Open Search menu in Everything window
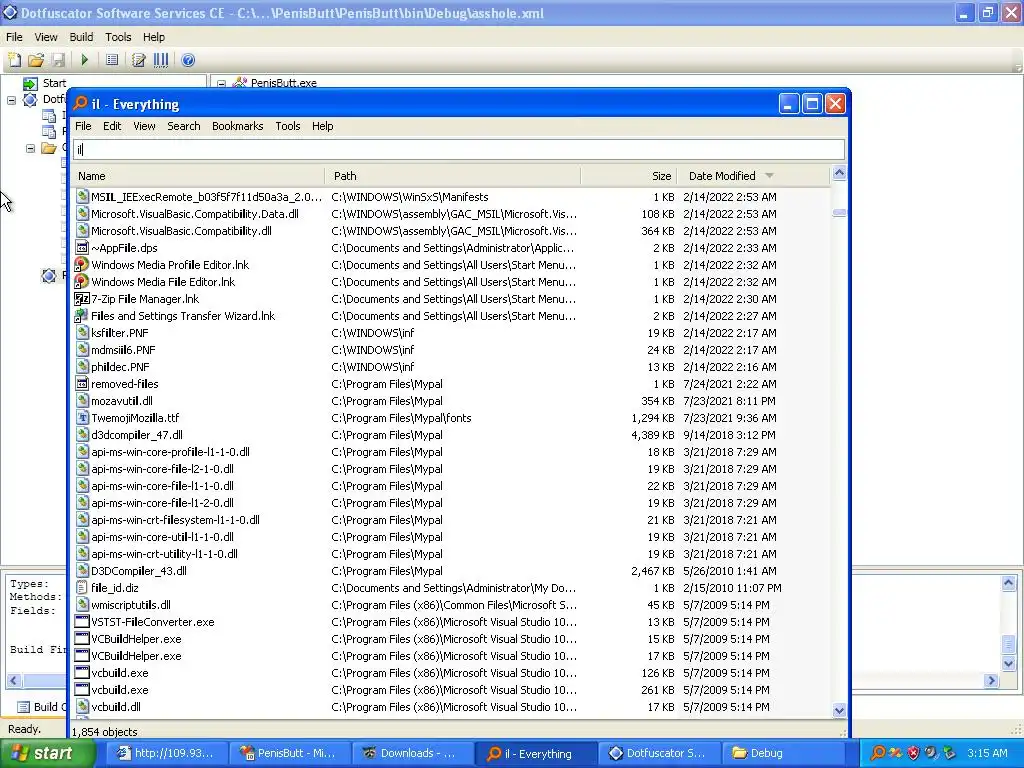This screenshot has height=768, width=1024. (x=184, y=126)
